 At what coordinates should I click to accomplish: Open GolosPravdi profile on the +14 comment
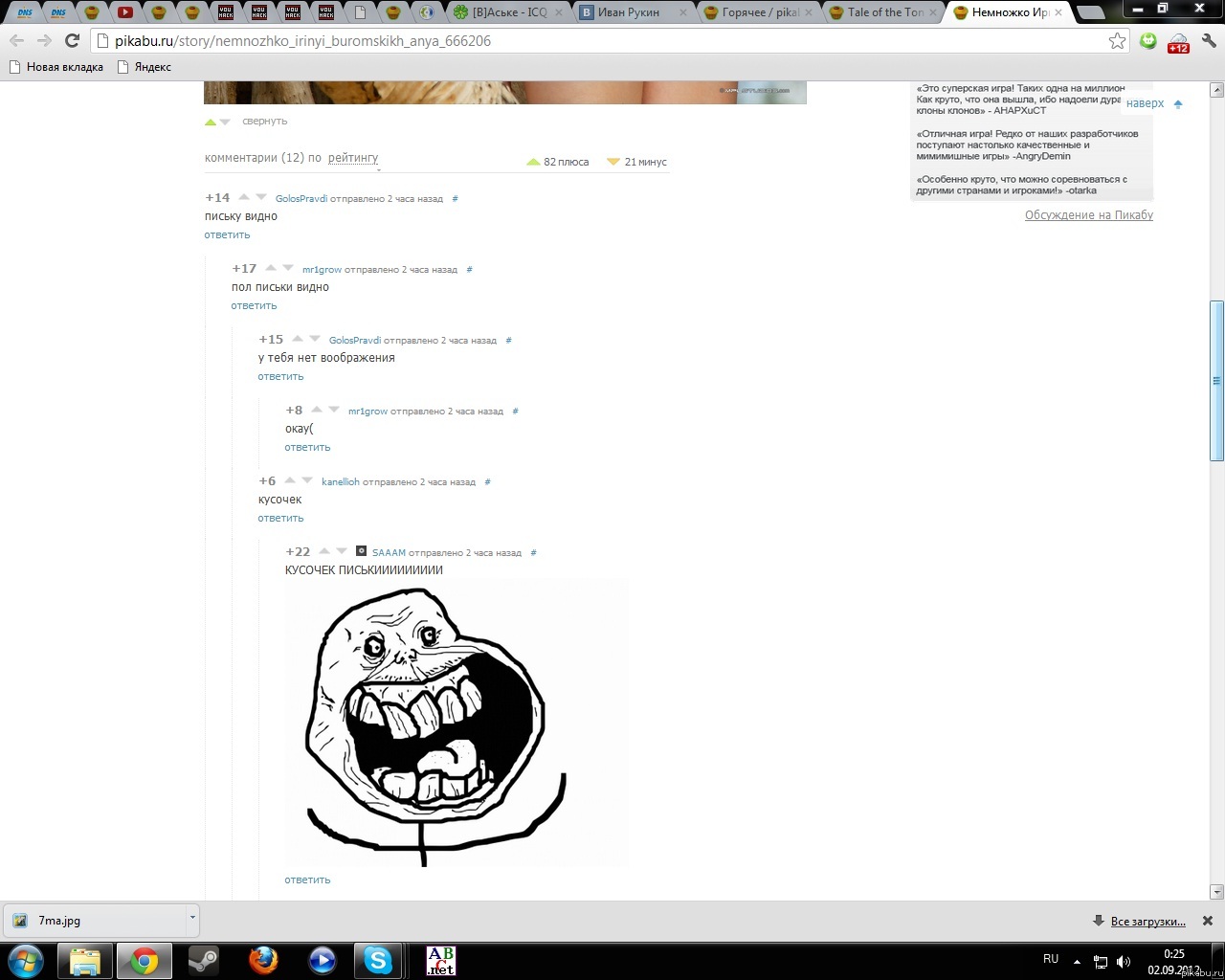click(x=301, y=199)
